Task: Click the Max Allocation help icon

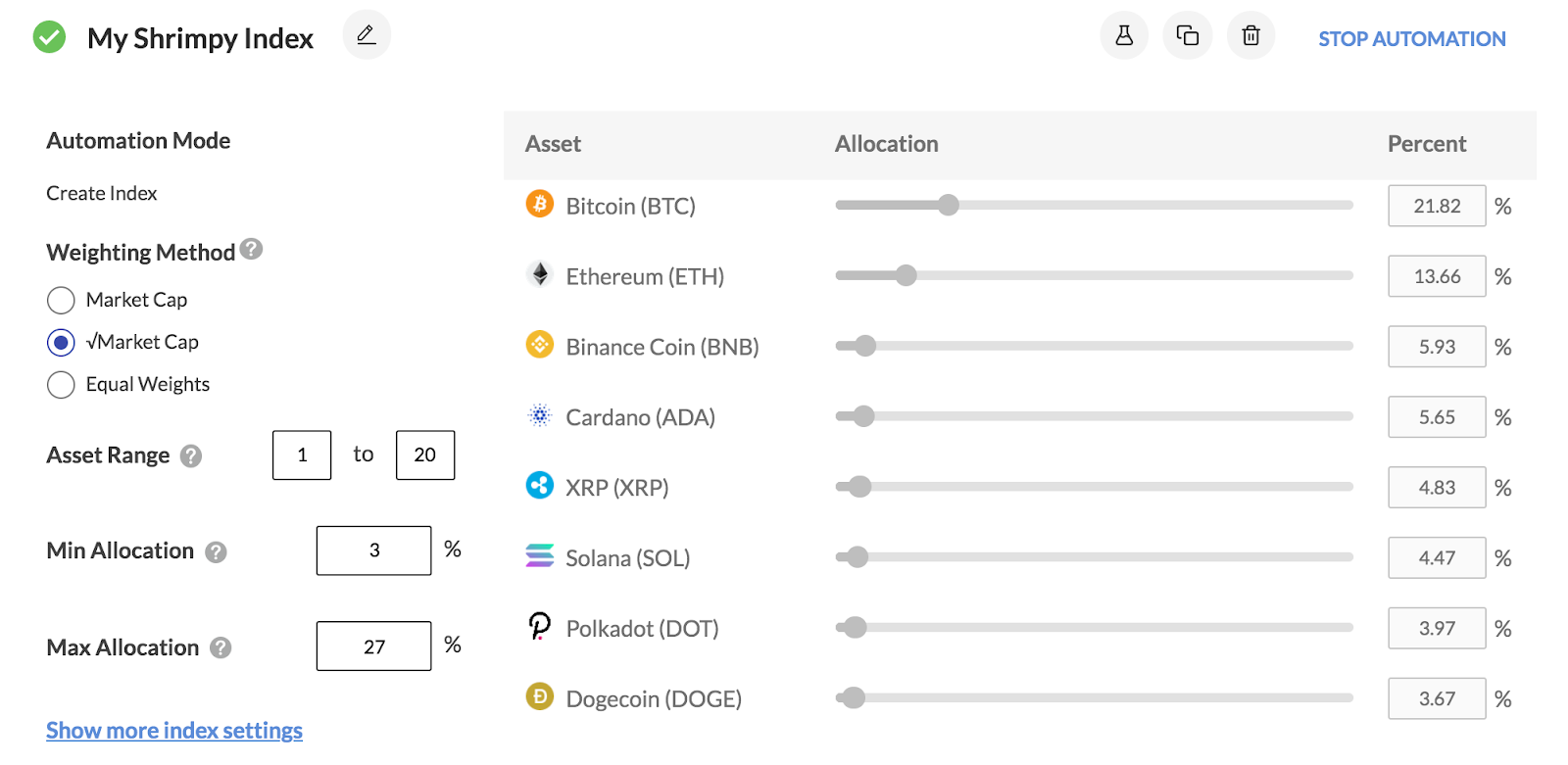Action: (x=220, y=648)
